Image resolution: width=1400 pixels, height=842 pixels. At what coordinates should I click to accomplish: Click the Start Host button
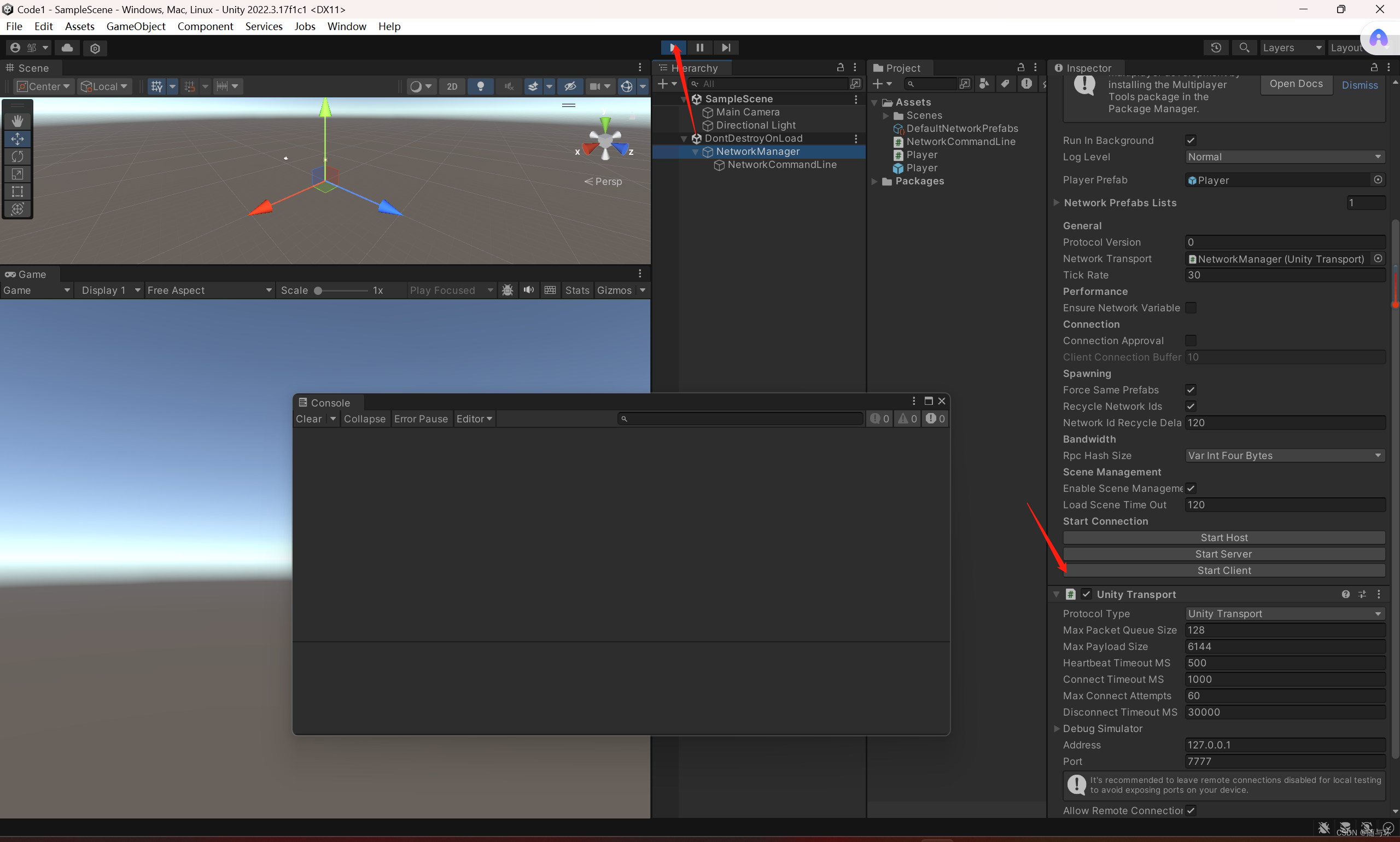click(x=1224, y=537)
